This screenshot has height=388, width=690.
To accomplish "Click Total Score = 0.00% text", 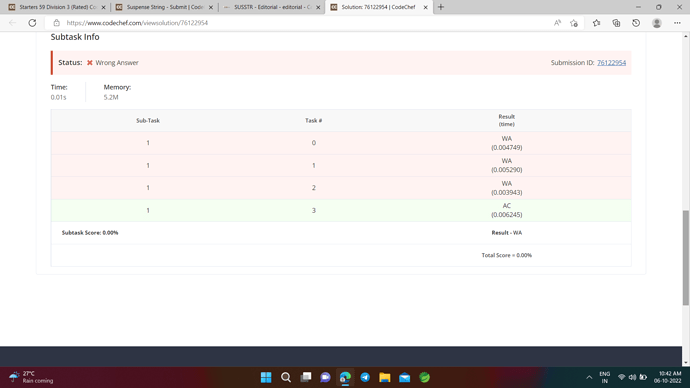I will click(506, 255).
